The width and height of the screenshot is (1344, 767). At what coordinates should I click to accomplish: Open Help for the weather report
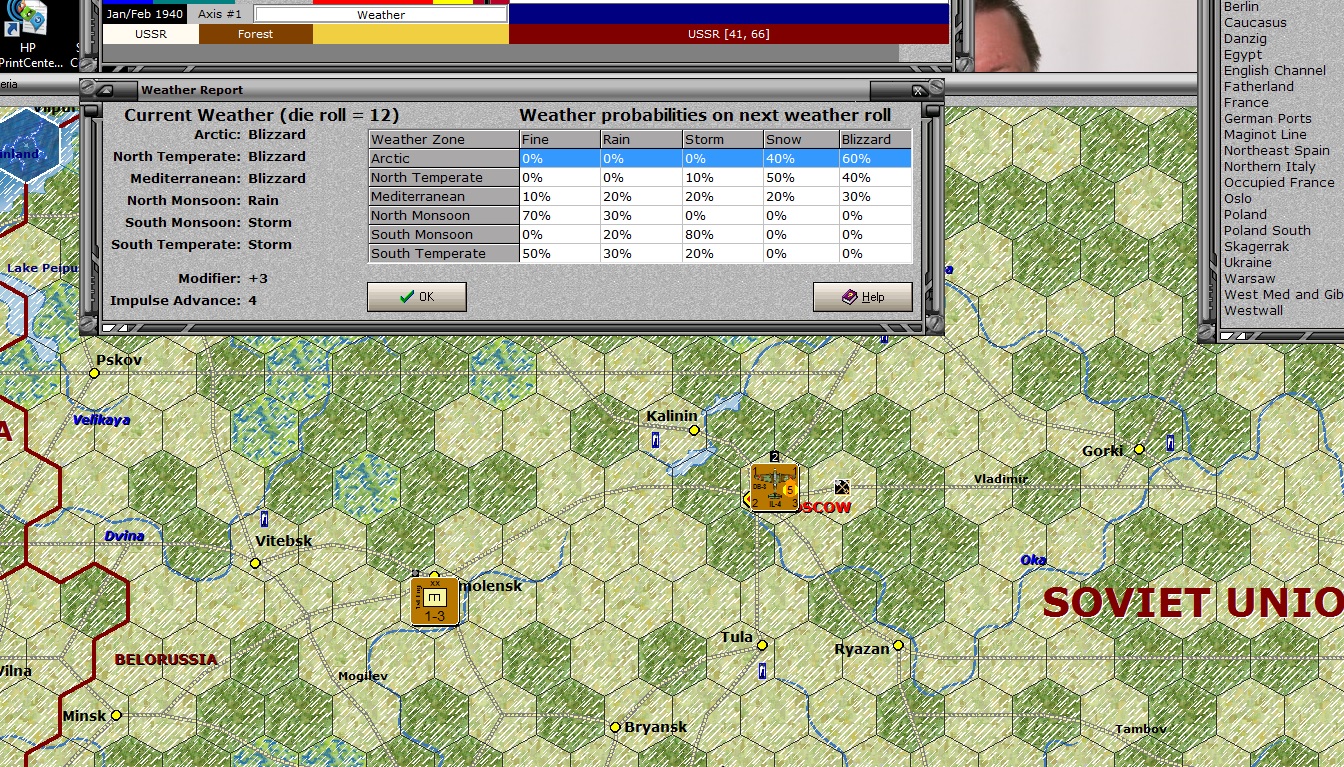click(x=862, y=297)
